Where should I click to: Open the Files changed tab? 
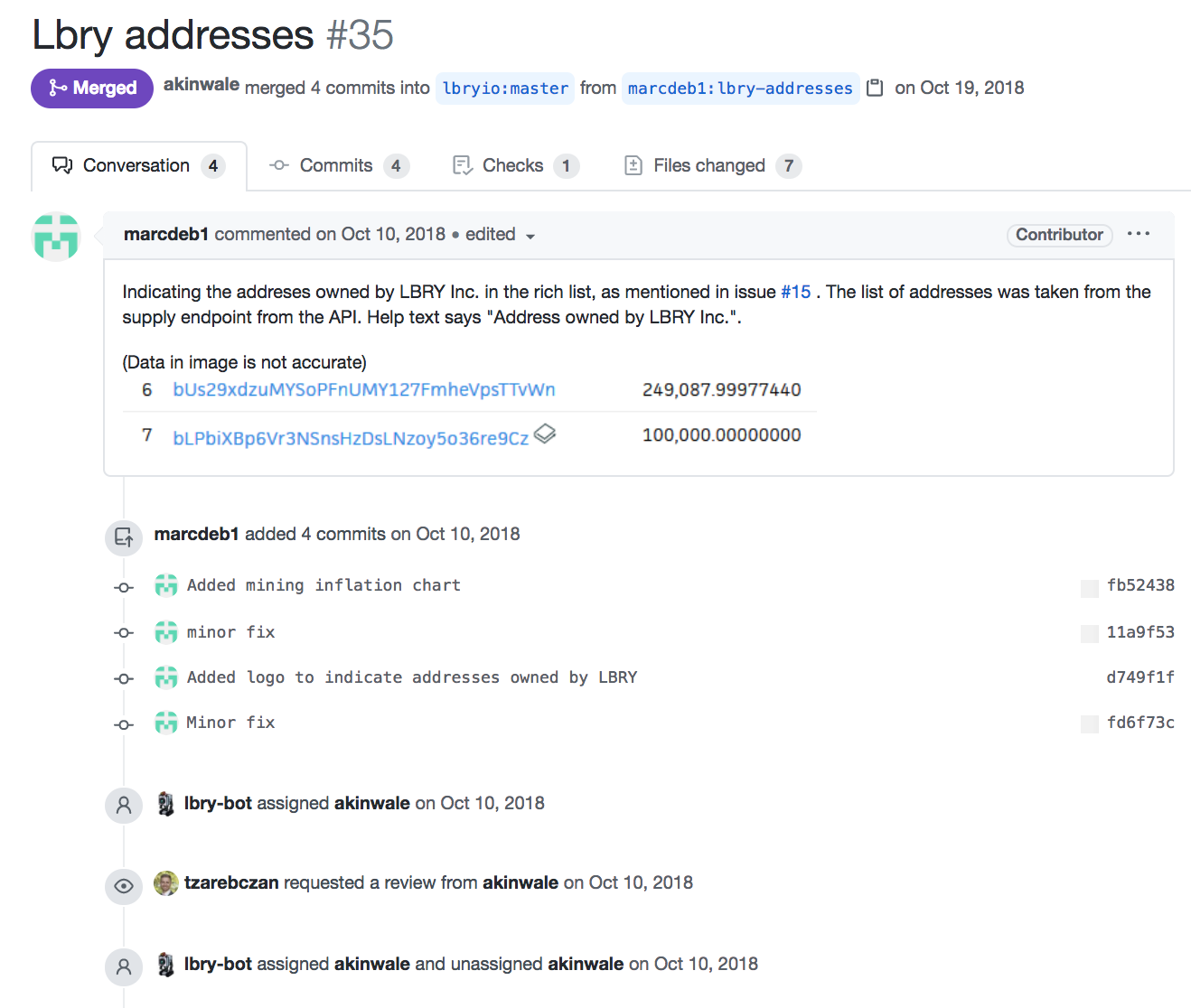(x=713, y=165)
